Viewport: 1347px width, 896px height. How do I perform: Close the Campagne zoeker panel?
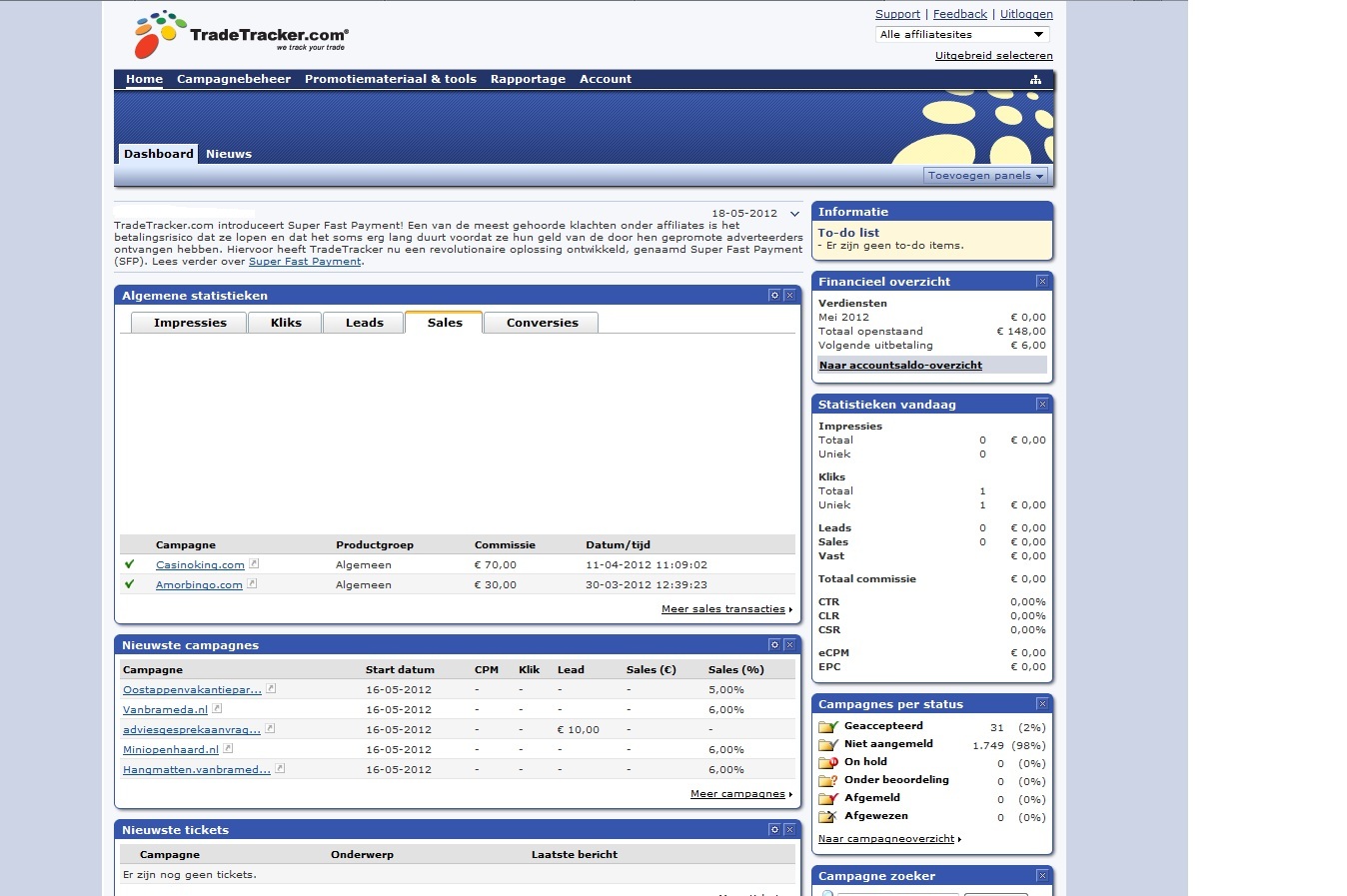(x=1042, y=876)
